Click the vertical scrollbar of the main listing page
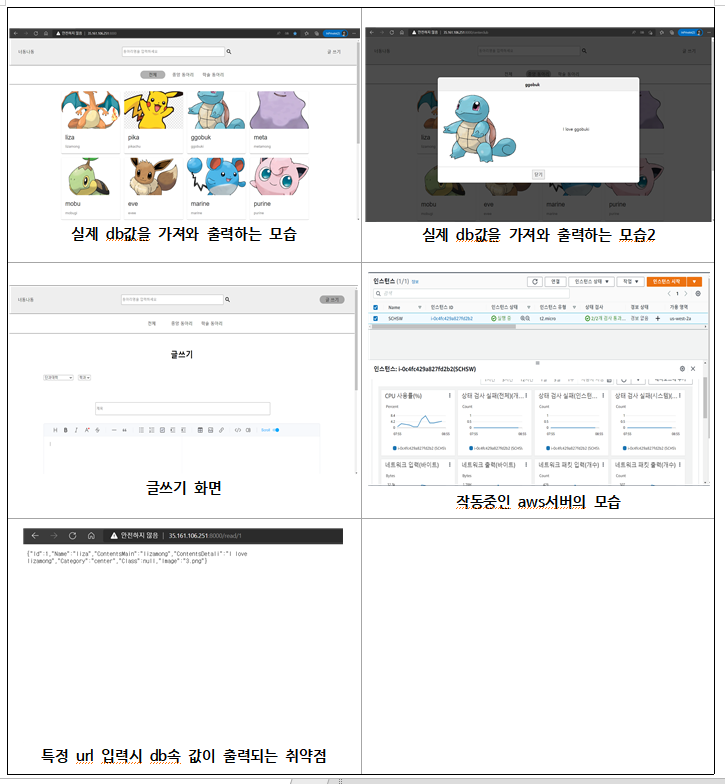Viewport: 725px width, 784px height. [x=358, y=94]
